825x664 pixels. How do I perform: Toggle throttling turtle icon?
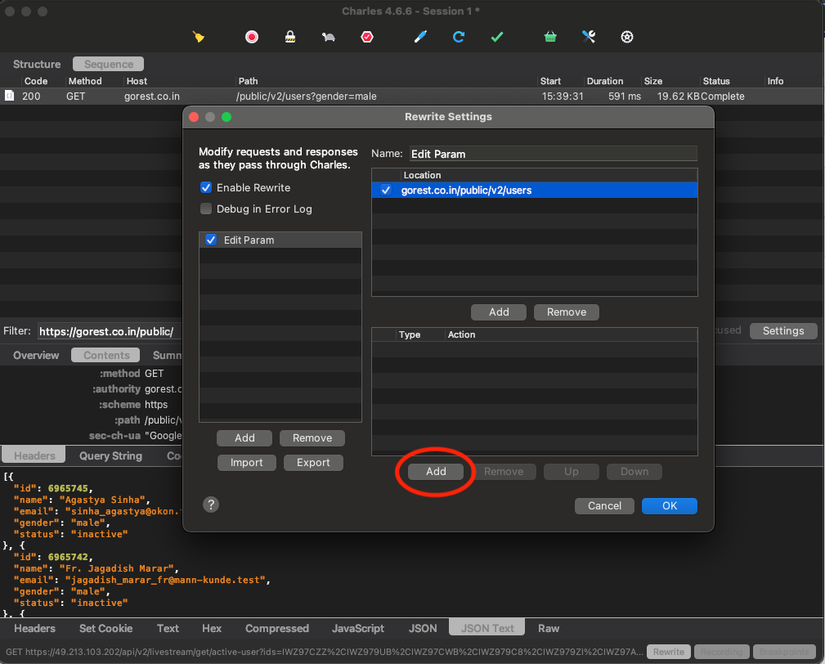(328, 37)
